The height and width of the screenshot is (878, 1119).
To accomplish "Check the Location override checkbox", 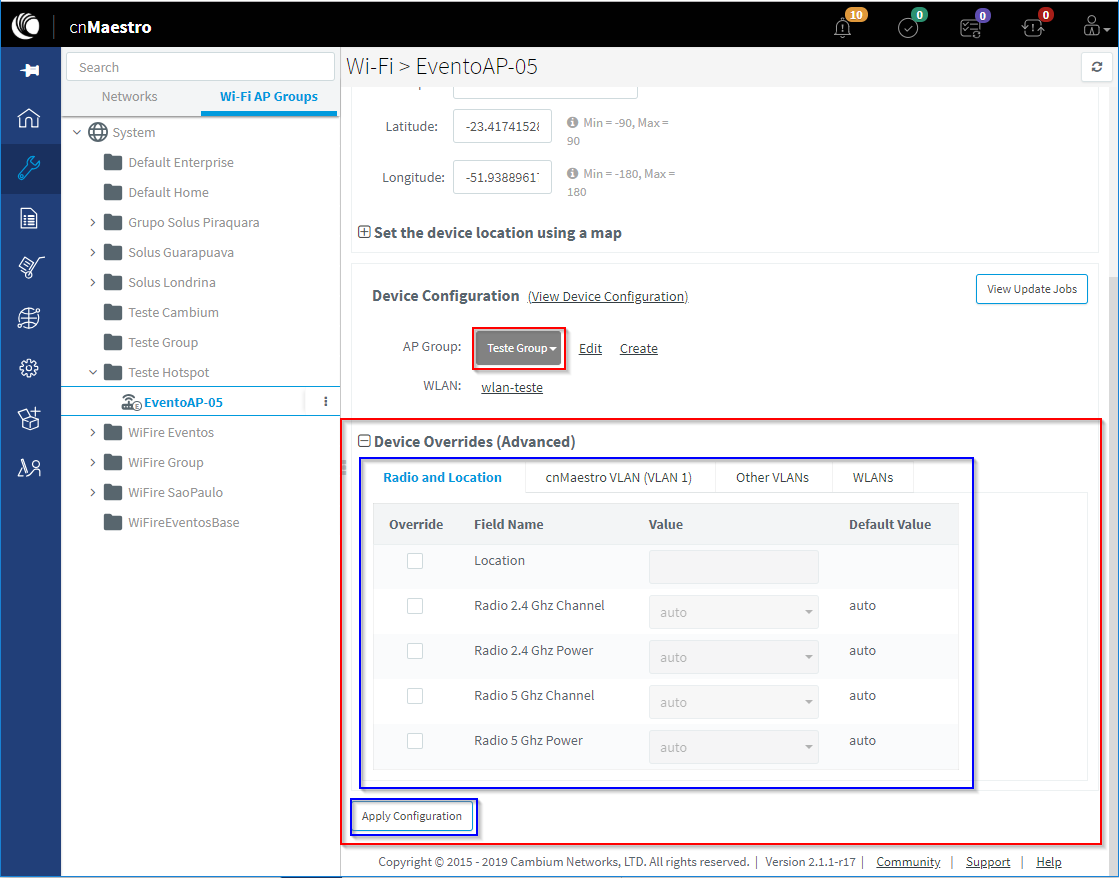I will (x=415, y=561).
